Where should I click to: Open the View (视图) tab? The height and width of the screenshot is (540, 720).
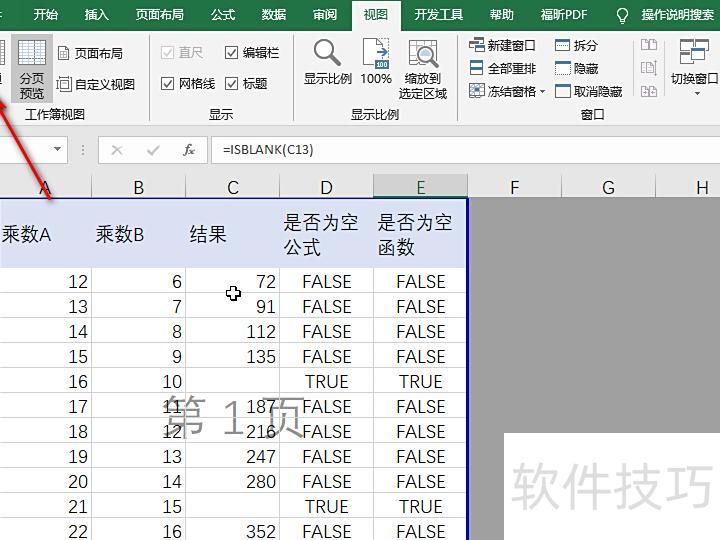[376, 15]
